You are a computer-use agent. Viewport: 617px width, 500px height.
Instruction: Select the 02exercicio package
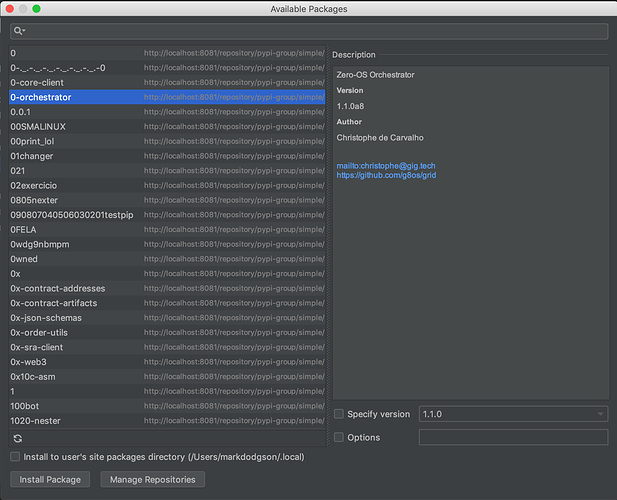pos(167,185)
